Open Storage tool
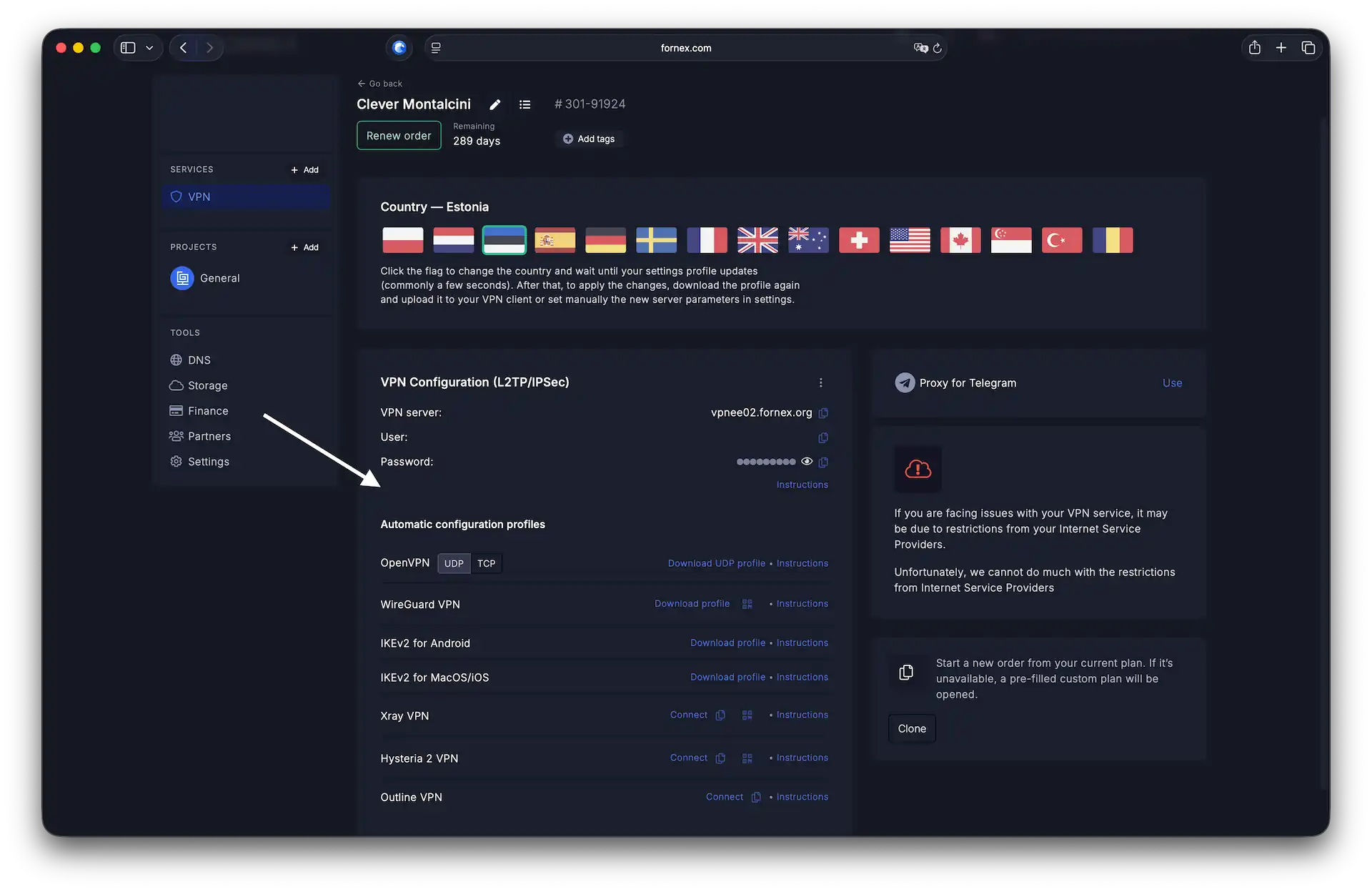 click(x=199, y=386)
